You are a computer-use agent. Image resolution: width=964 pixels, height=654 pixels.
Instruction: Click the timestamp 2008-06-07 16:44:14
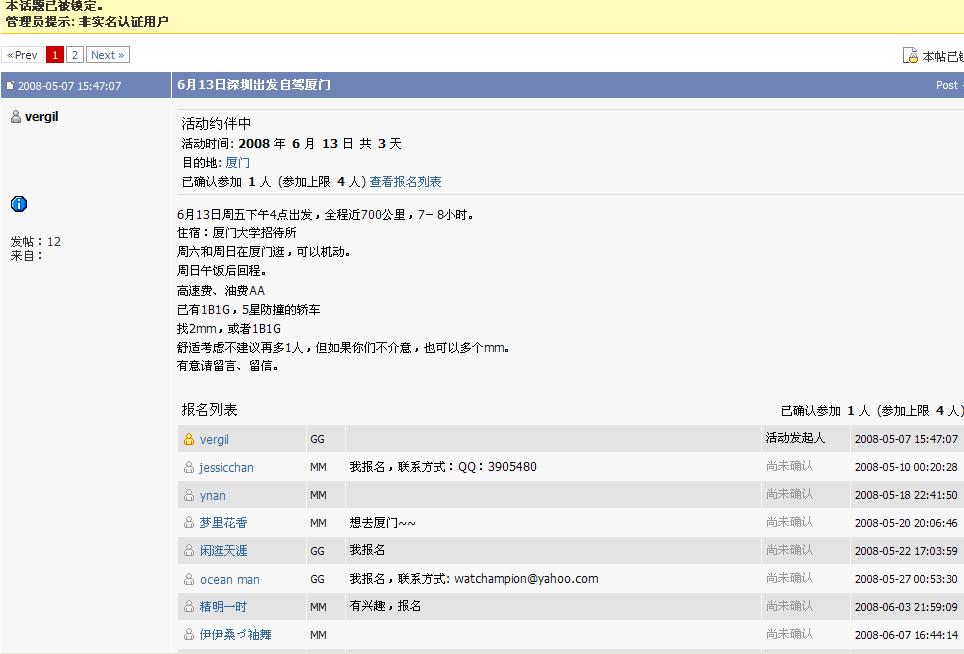906,634
